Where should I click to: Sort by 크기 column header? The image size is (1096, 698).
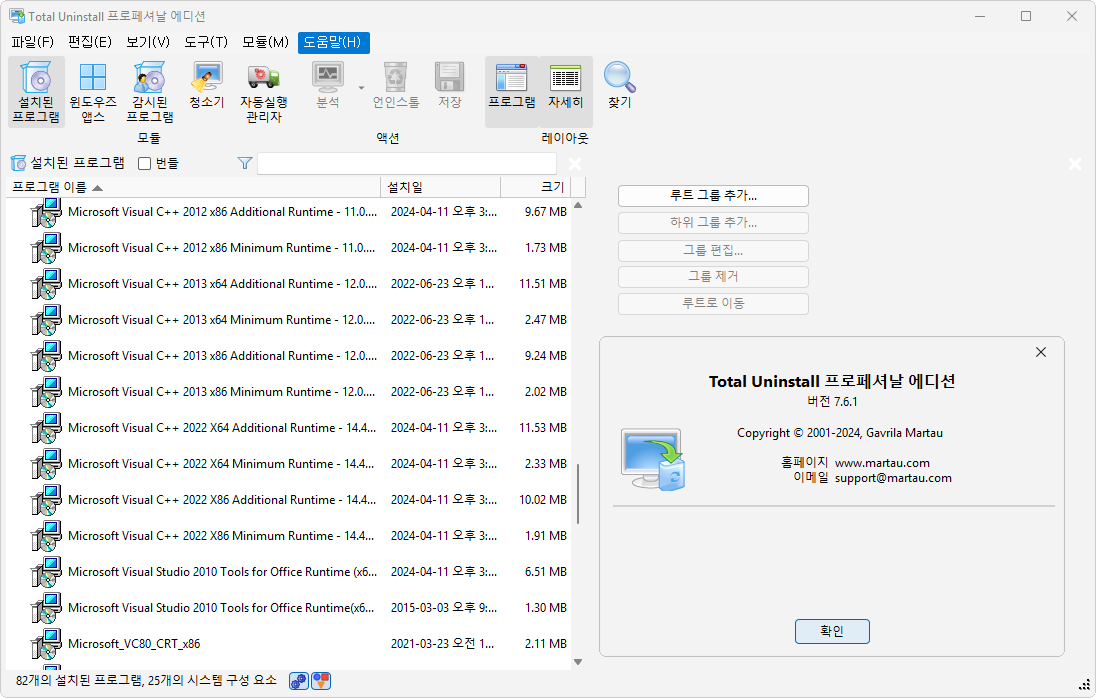point(536,187)
